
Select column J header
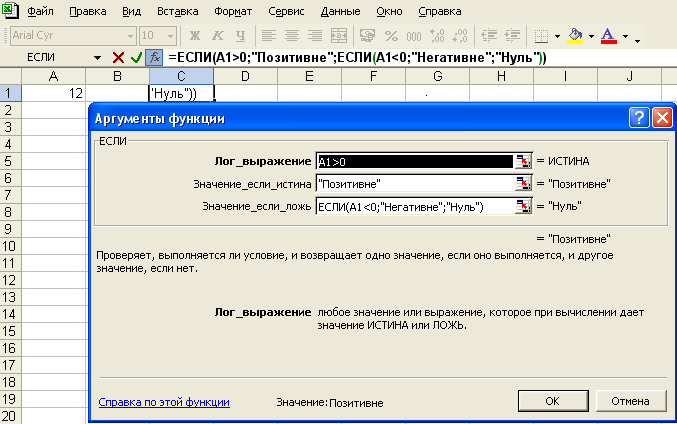coord(630,76)
